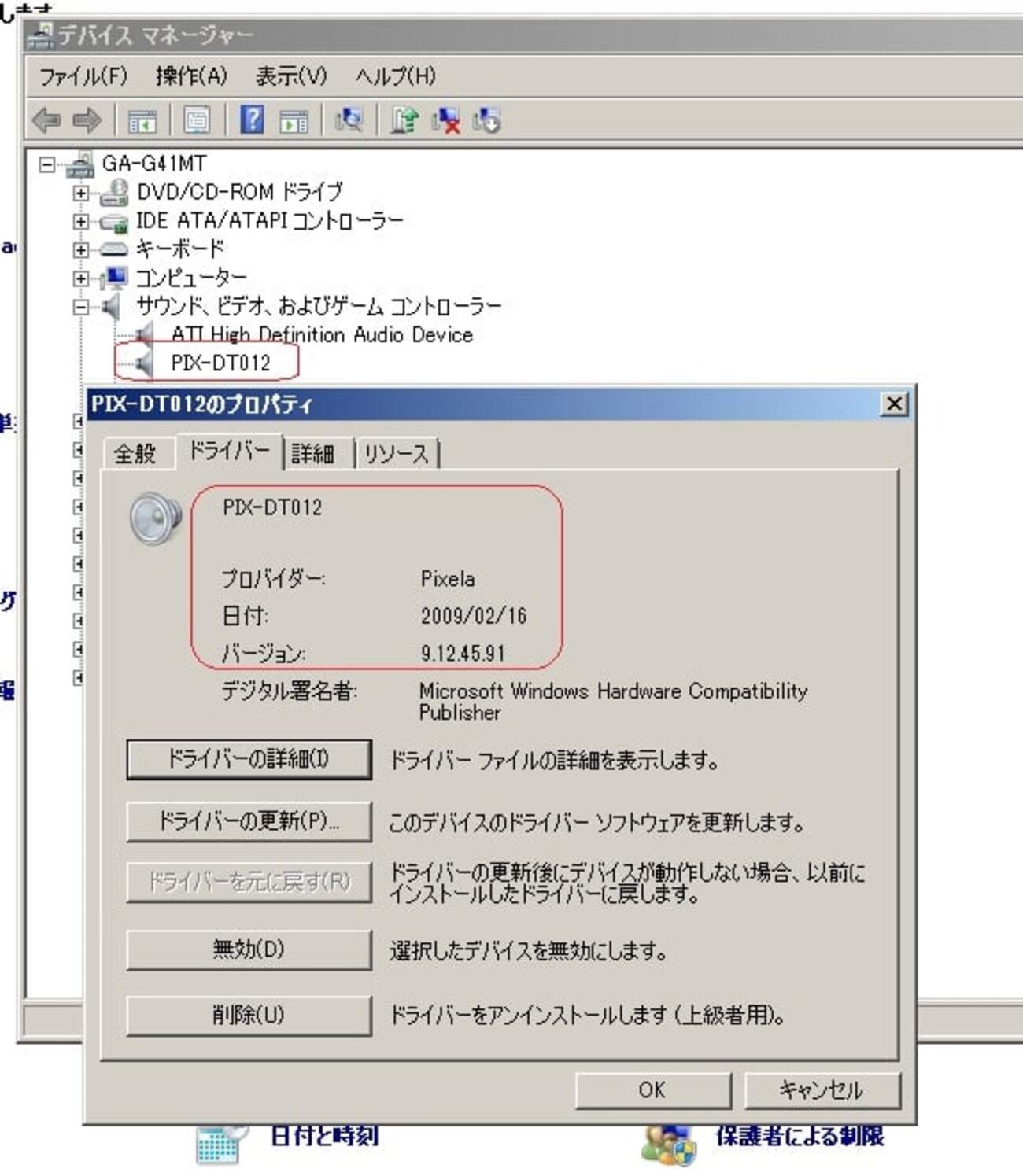The height and width of the screenshot is (1176, 1023).
Task: Click the デバイス マネージャー title bar
Action: [x=524, y=35]
